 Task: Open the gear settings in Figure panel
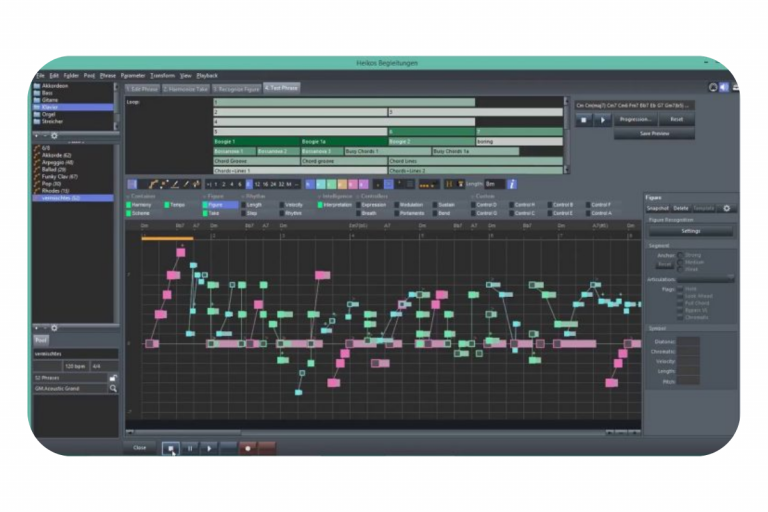point(727,208)
